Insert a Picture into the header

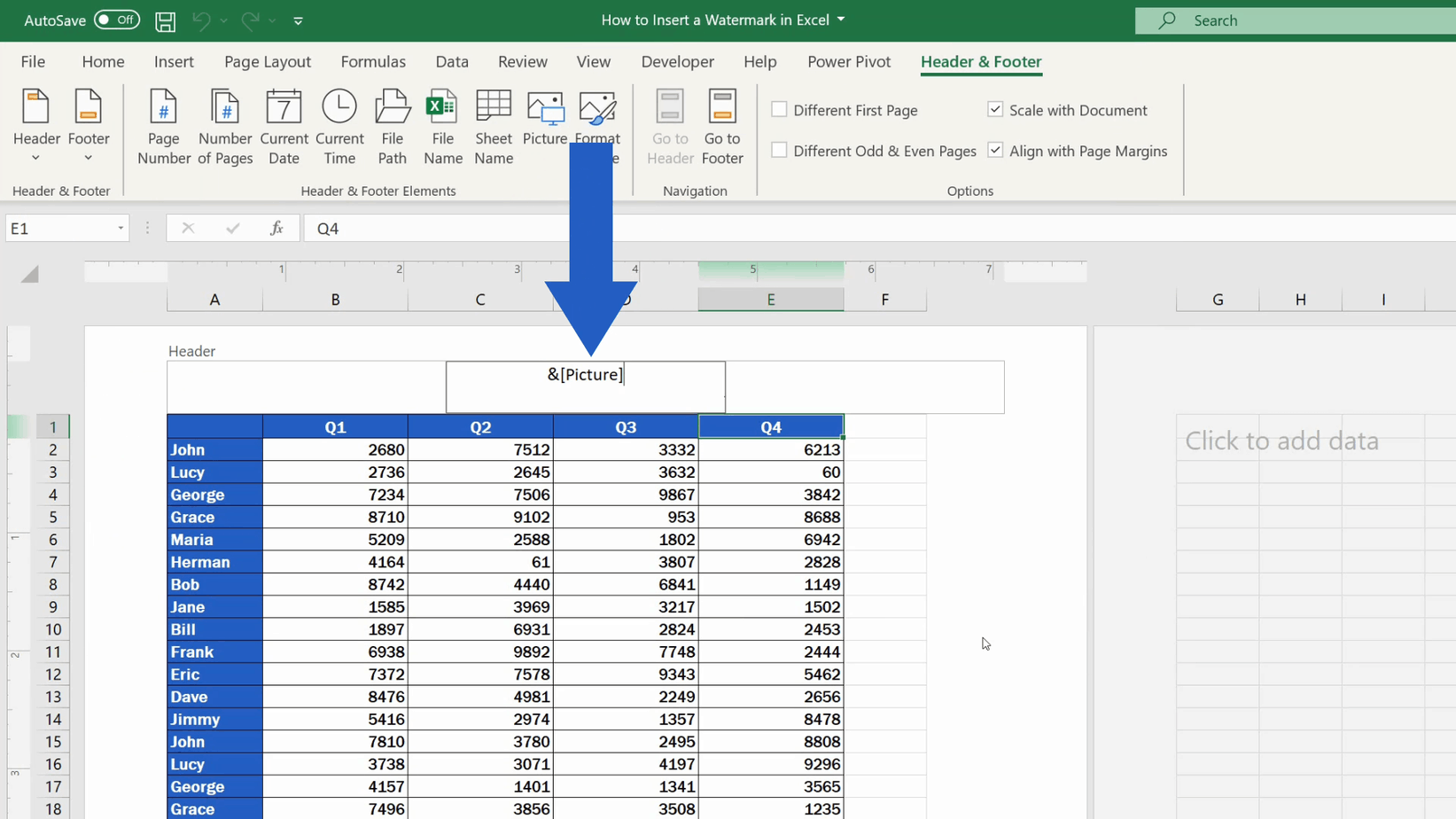545,124
